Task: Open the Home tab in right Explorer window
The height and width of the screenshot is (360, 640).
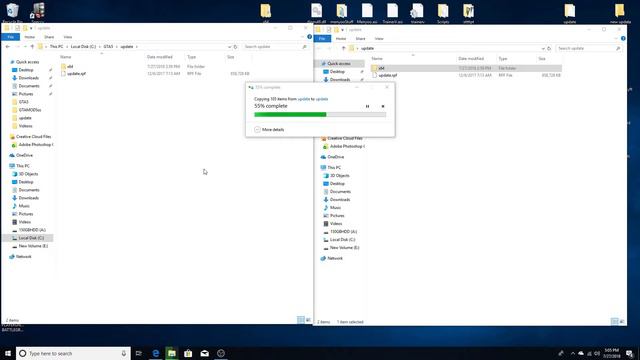Action: pos(341,39)
